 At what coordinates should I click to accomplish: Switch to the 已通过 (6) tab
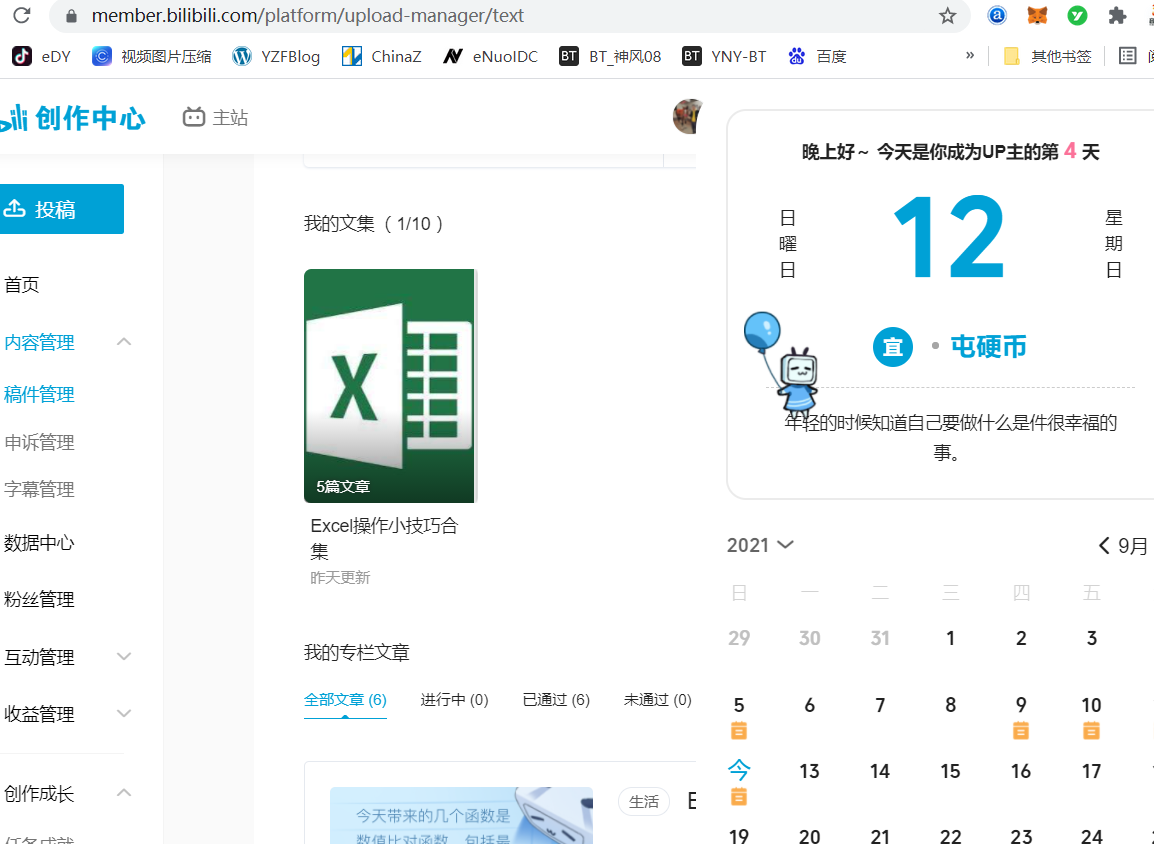pos(556,700)
